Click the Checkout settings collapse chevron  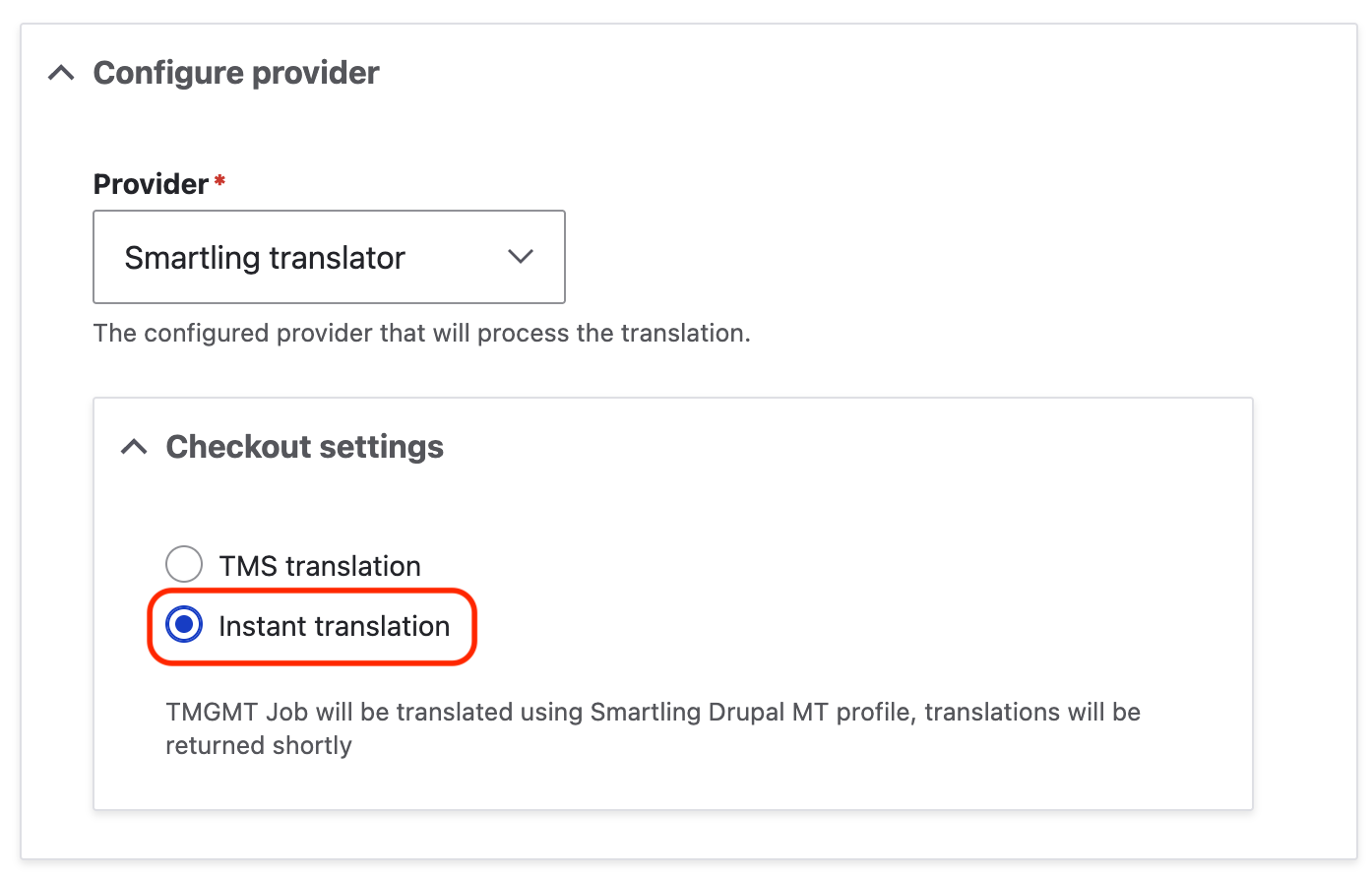134,448
